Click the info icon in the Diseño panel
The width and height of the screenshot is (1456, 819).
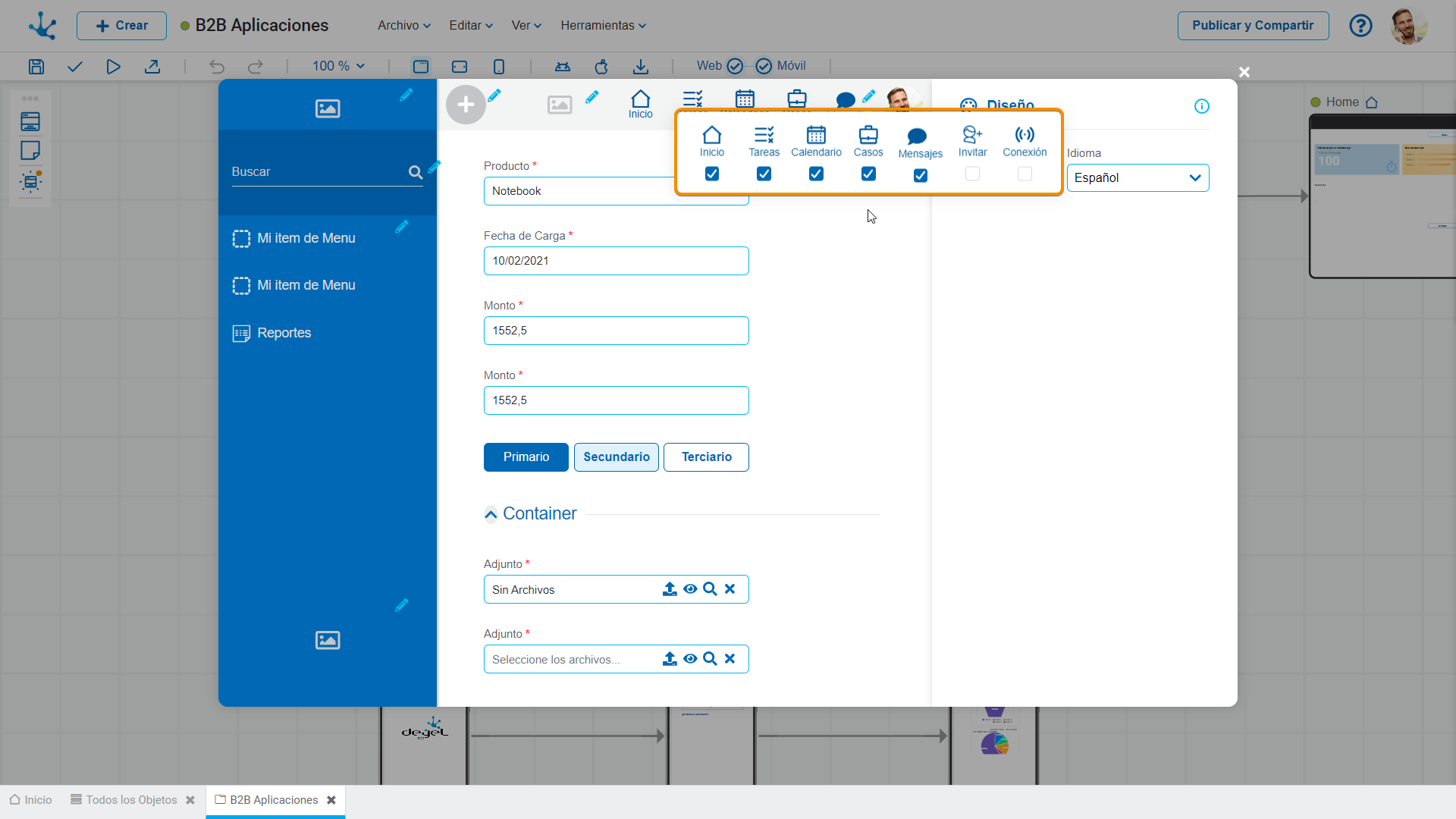tap(1202, 106)
